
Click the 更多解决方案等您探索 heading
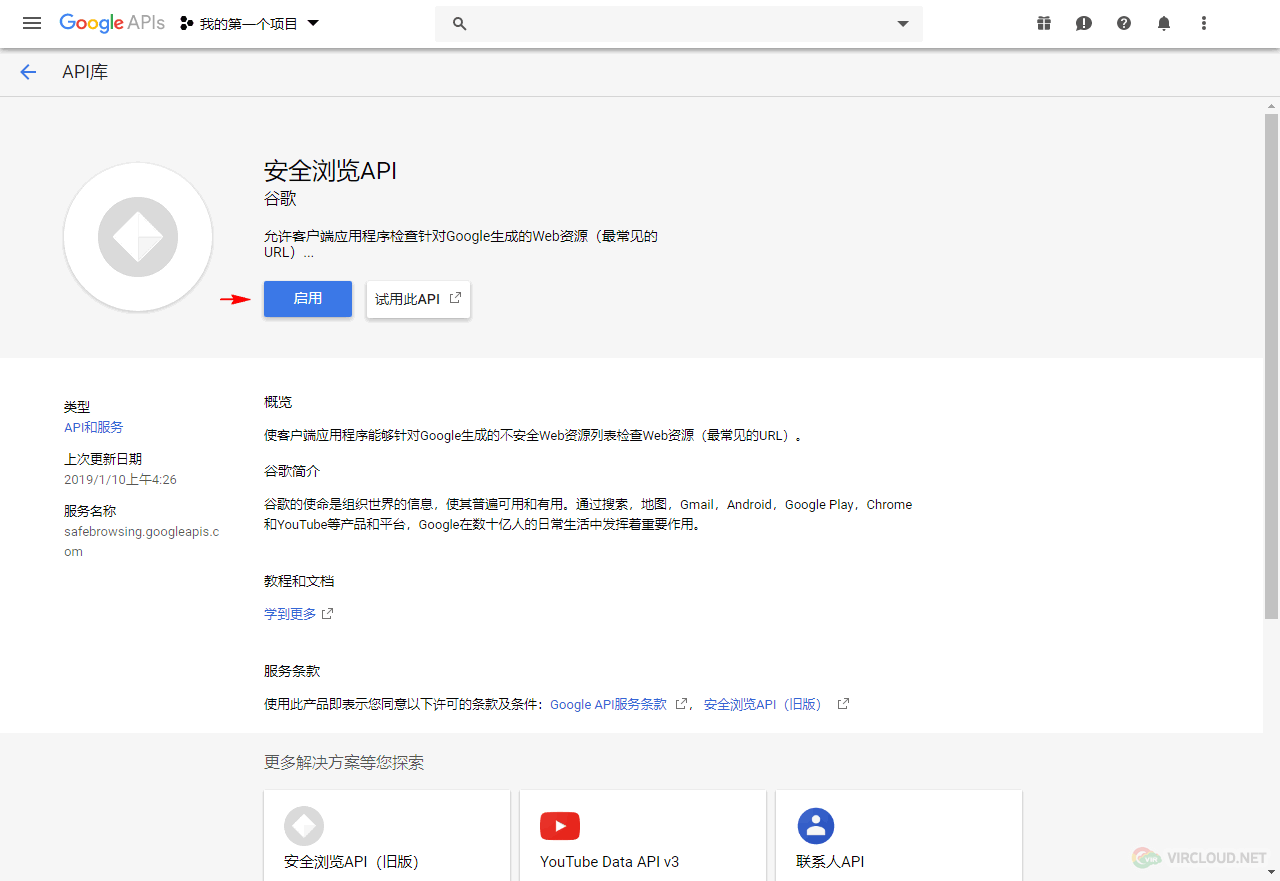[344, 763]
